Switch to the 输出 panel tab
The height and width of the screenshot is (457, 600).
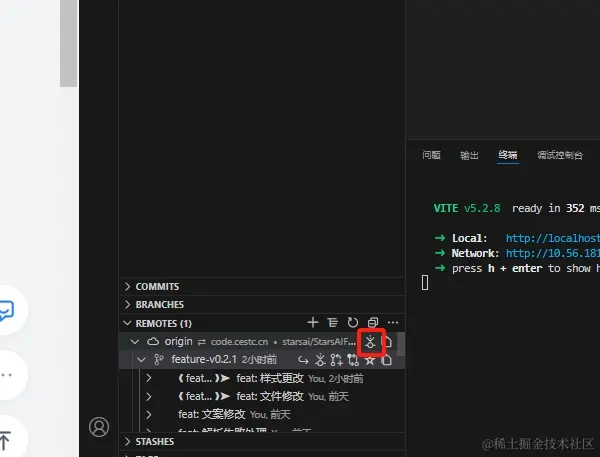[x=469, y=155]
